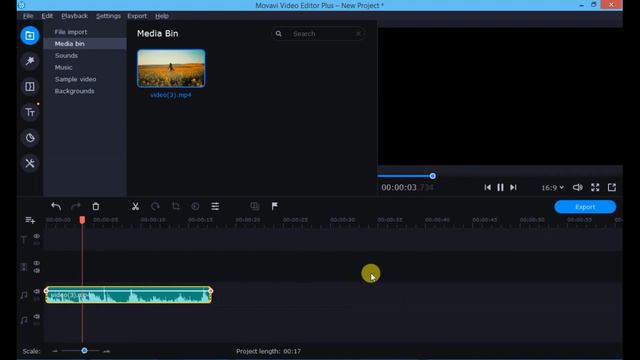This screenshot has width=640, height=360.
Task: Select Sounds in the side list
Action: [x=85, y=56]
